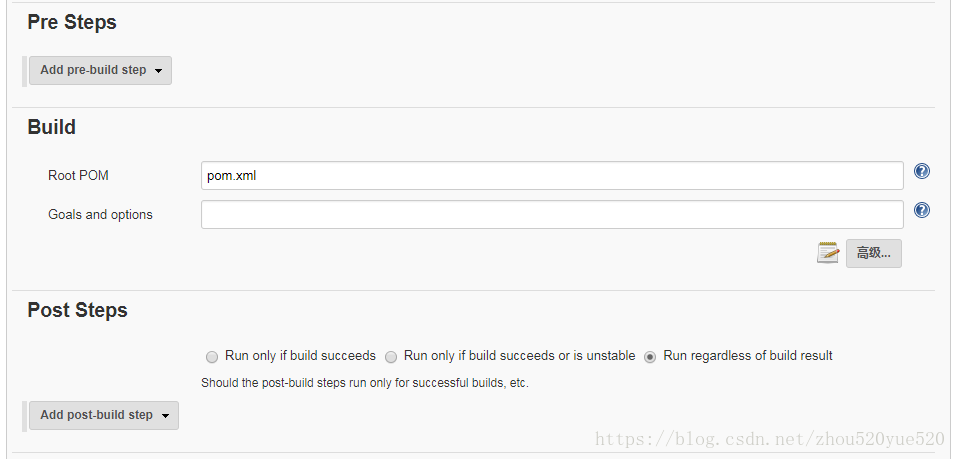Viewport: 956px width, 459px height.
Task: Click the Root POM label
Action: pos(79,176)
